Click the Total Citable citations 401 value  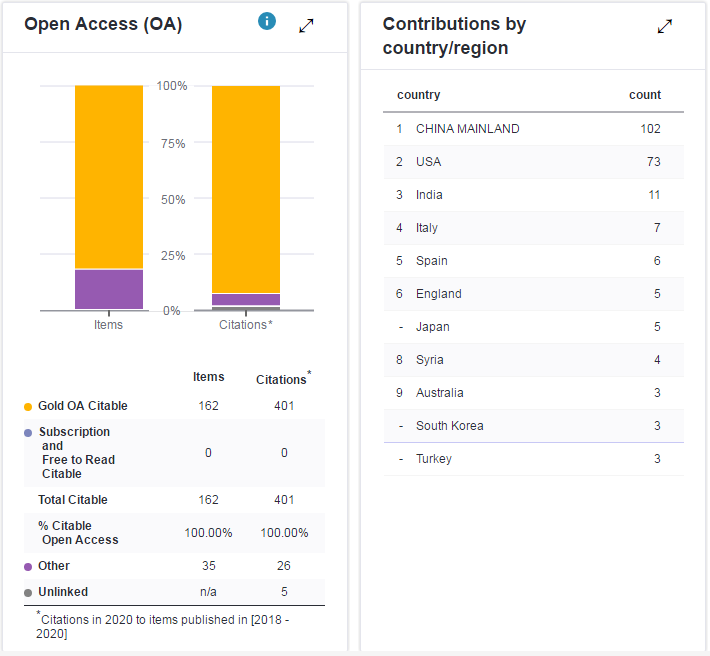(x=284, y=500)
